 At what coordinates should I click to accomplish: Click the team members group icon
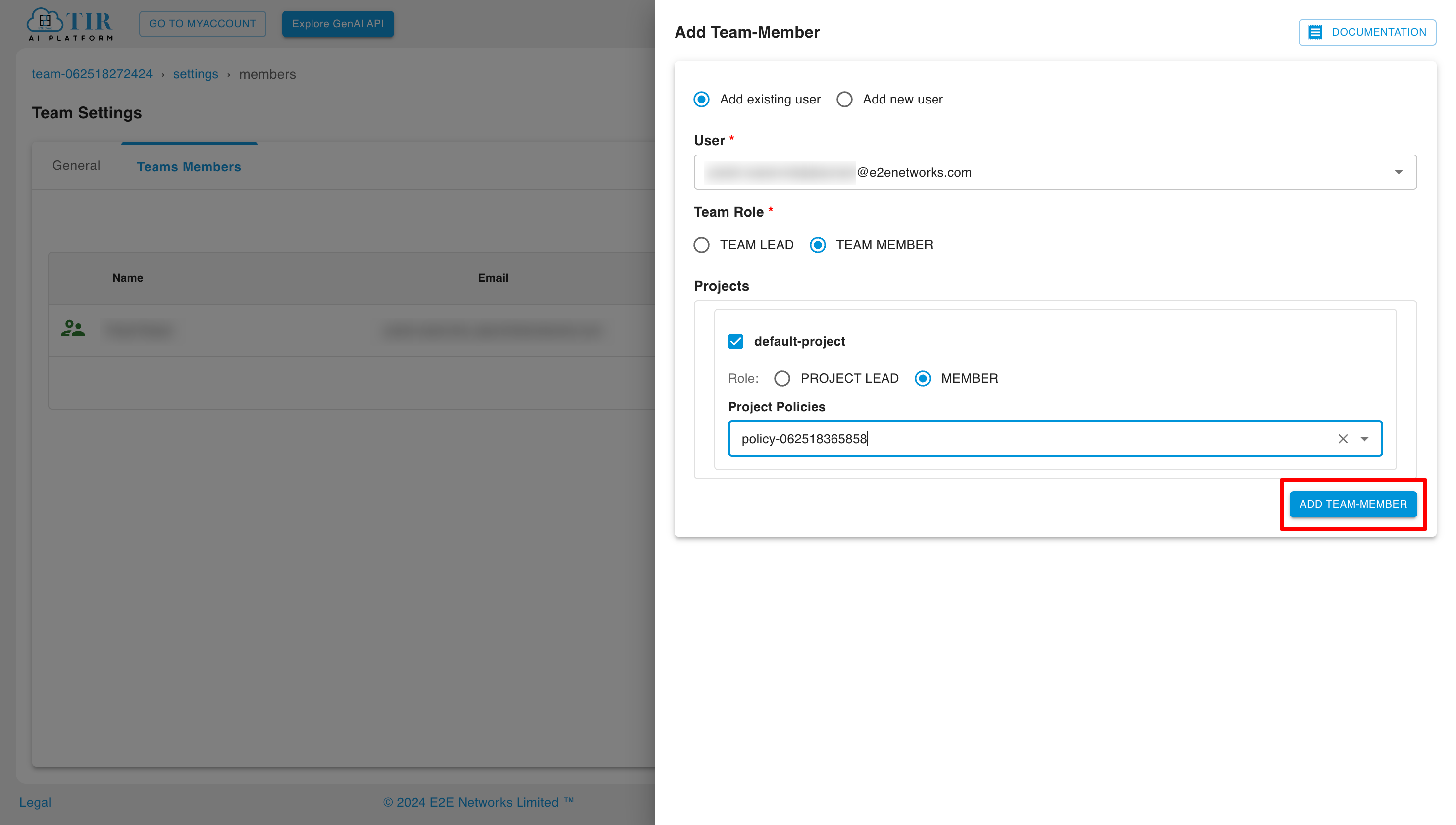pos(73,329)
